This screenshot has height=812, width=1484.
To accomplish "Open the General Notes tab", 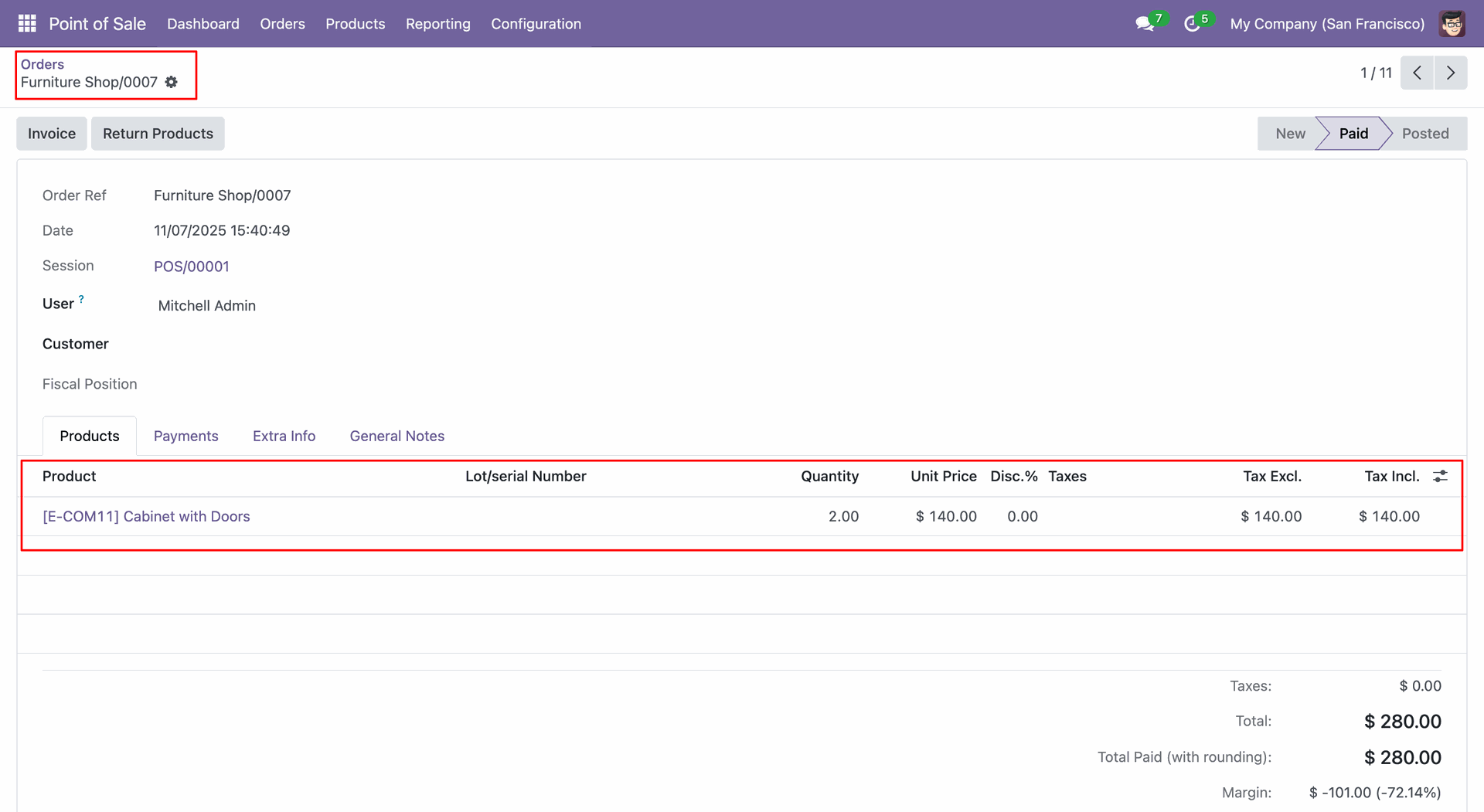I will 397,436.
